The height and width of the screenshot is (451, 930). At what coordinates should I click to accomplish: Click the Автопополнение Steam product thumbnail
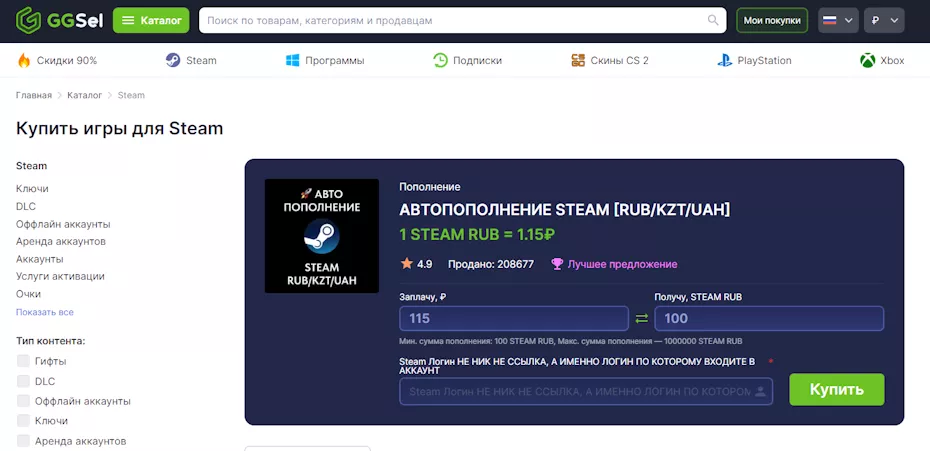[321, 236]
